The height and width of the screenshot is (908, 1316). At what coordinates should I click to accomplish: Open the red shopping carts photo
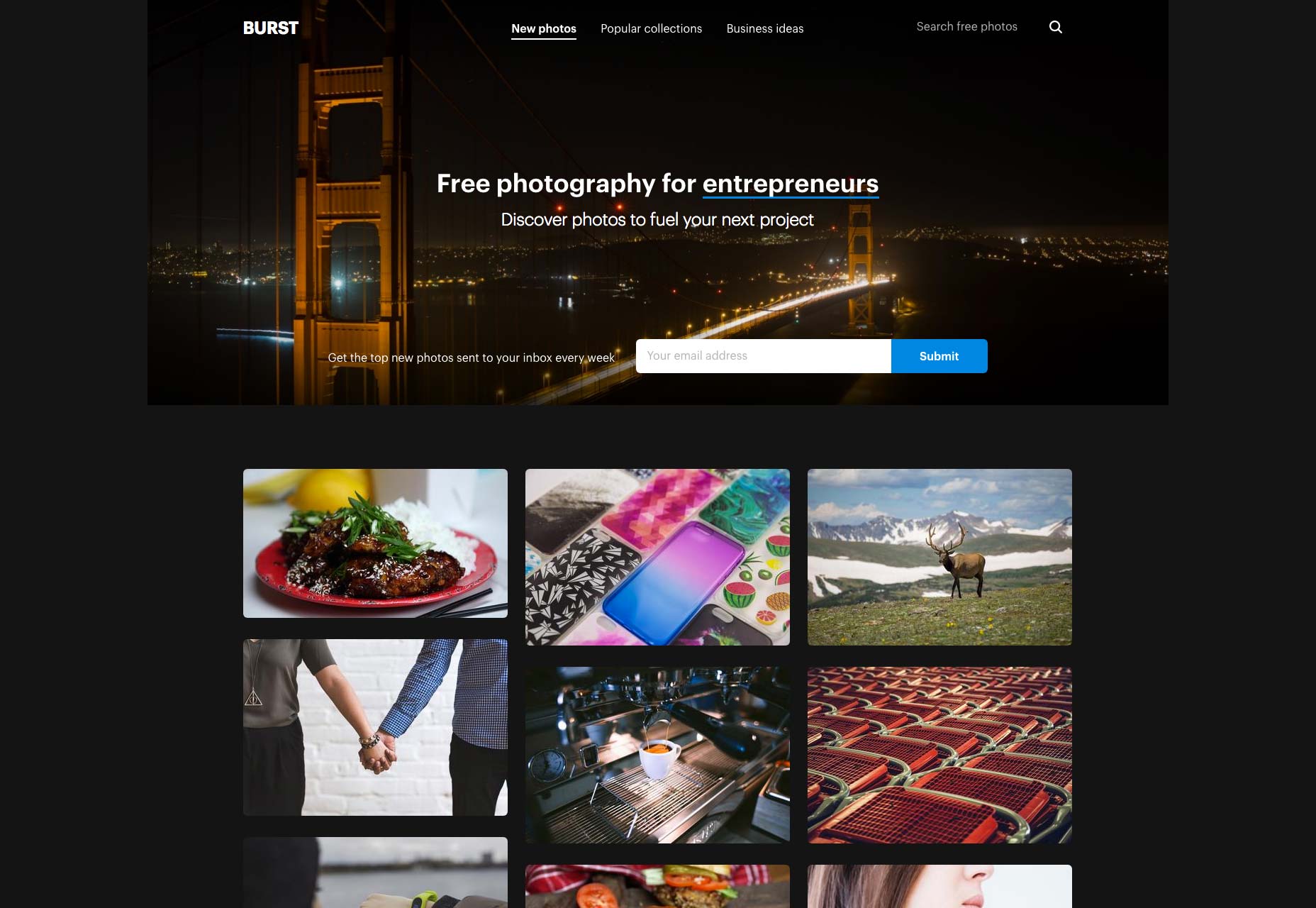(939, 755)
